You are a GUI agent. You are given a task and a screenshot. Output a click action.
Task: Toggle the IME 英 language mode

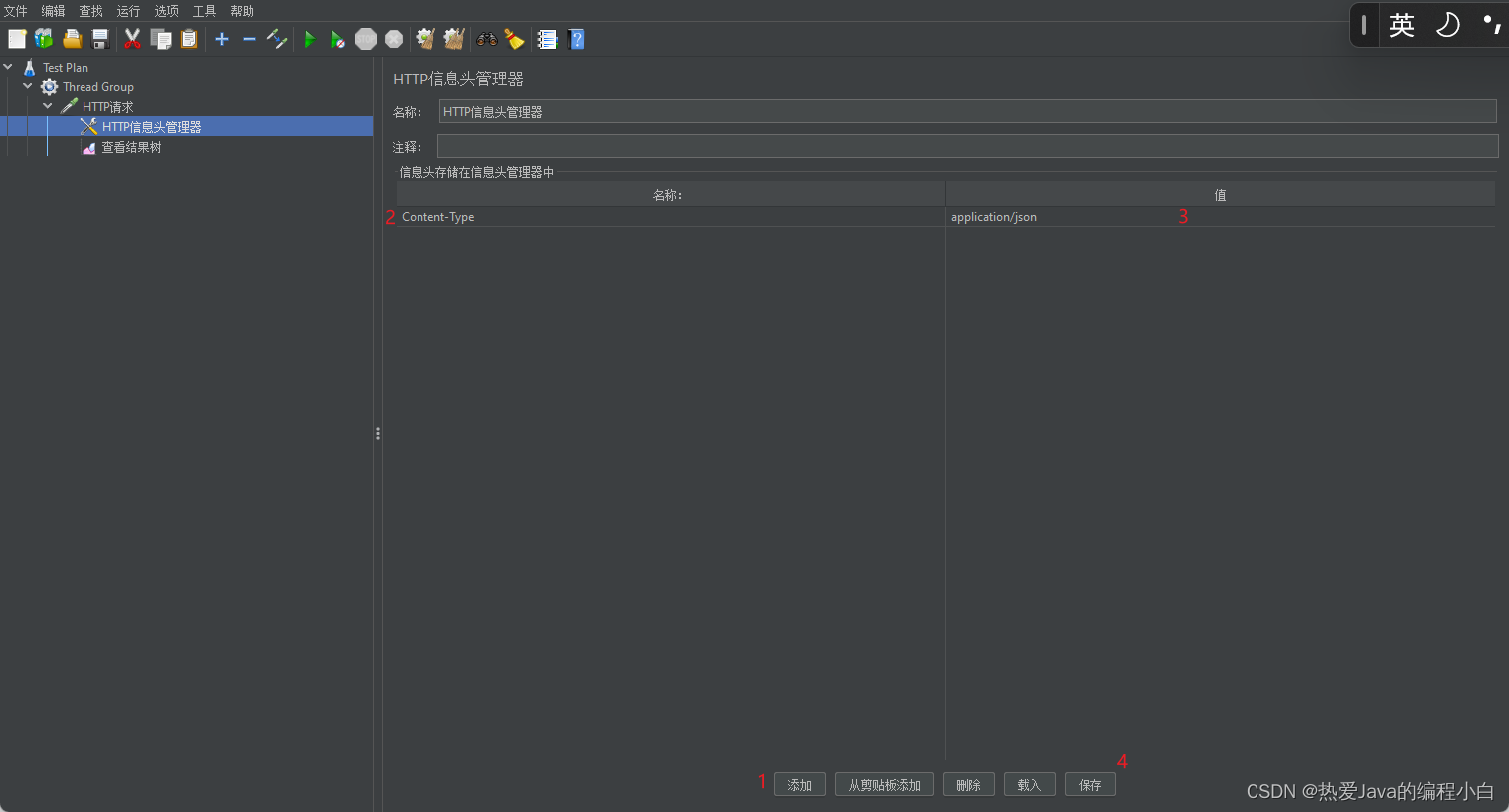[1402, 25]
